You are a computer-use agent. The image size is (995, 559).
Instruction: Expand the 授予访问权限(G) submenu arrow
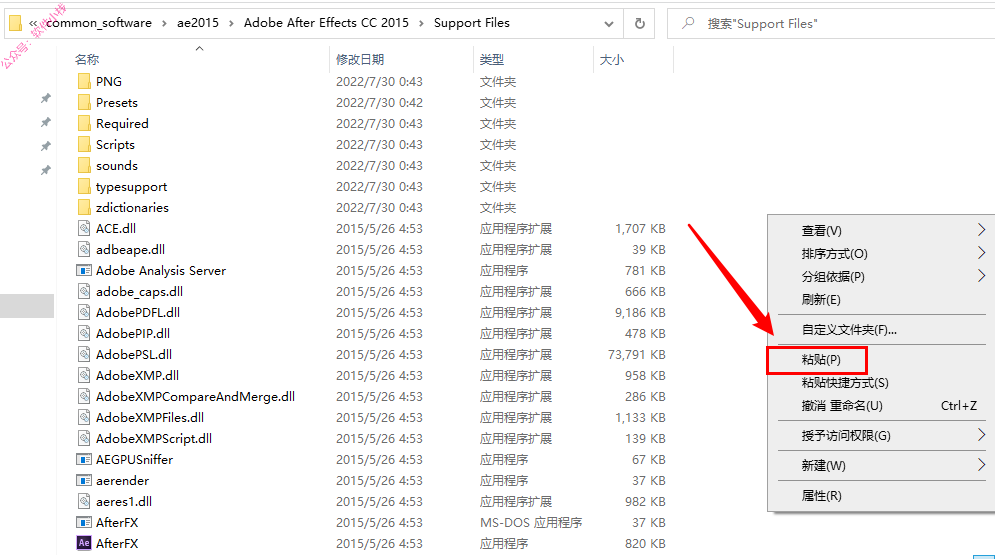(981, 435)
